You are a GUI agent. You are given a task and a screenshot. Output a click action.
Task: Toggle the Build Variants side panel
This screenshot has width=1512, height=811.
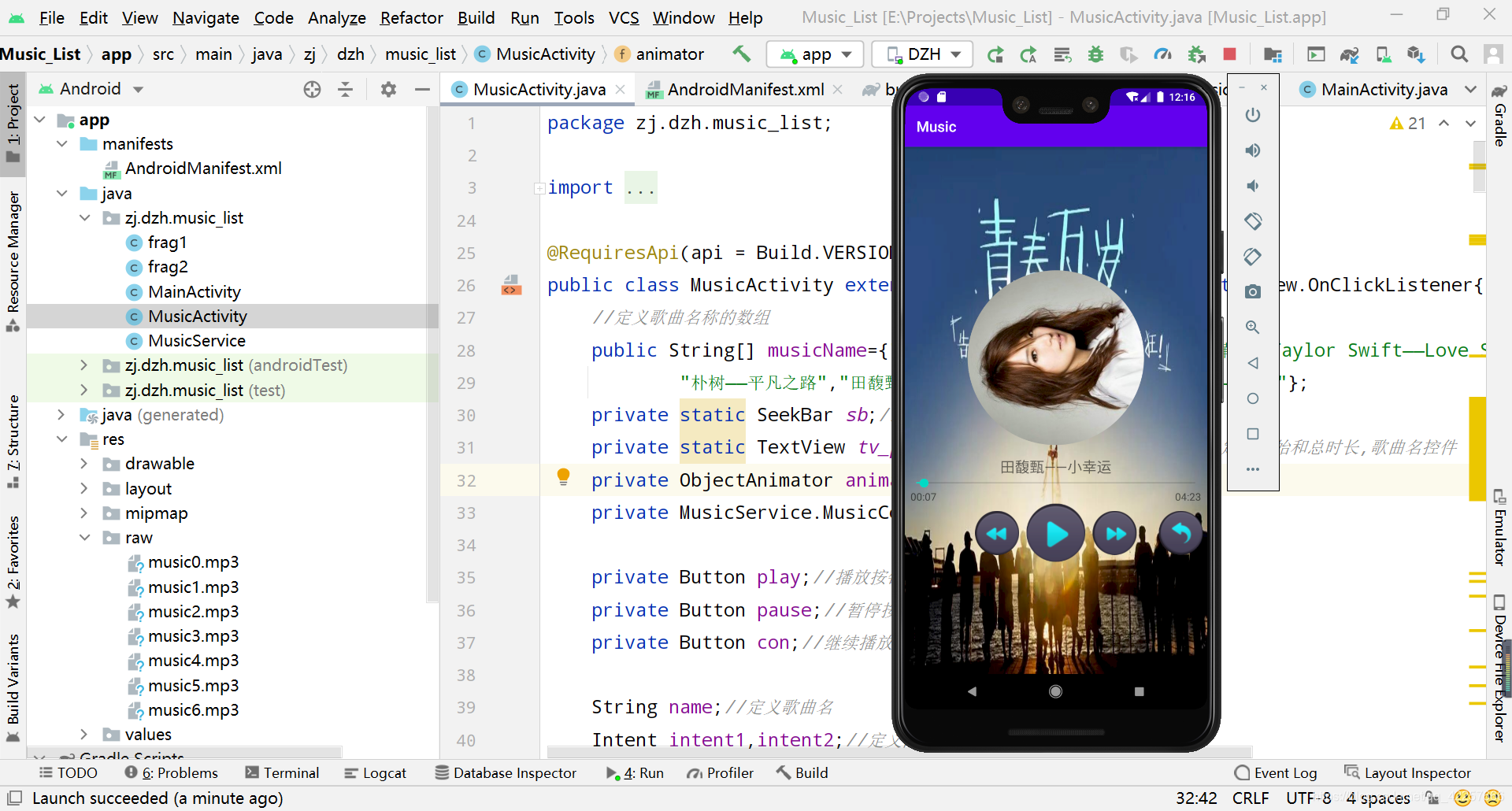point(13,688)
